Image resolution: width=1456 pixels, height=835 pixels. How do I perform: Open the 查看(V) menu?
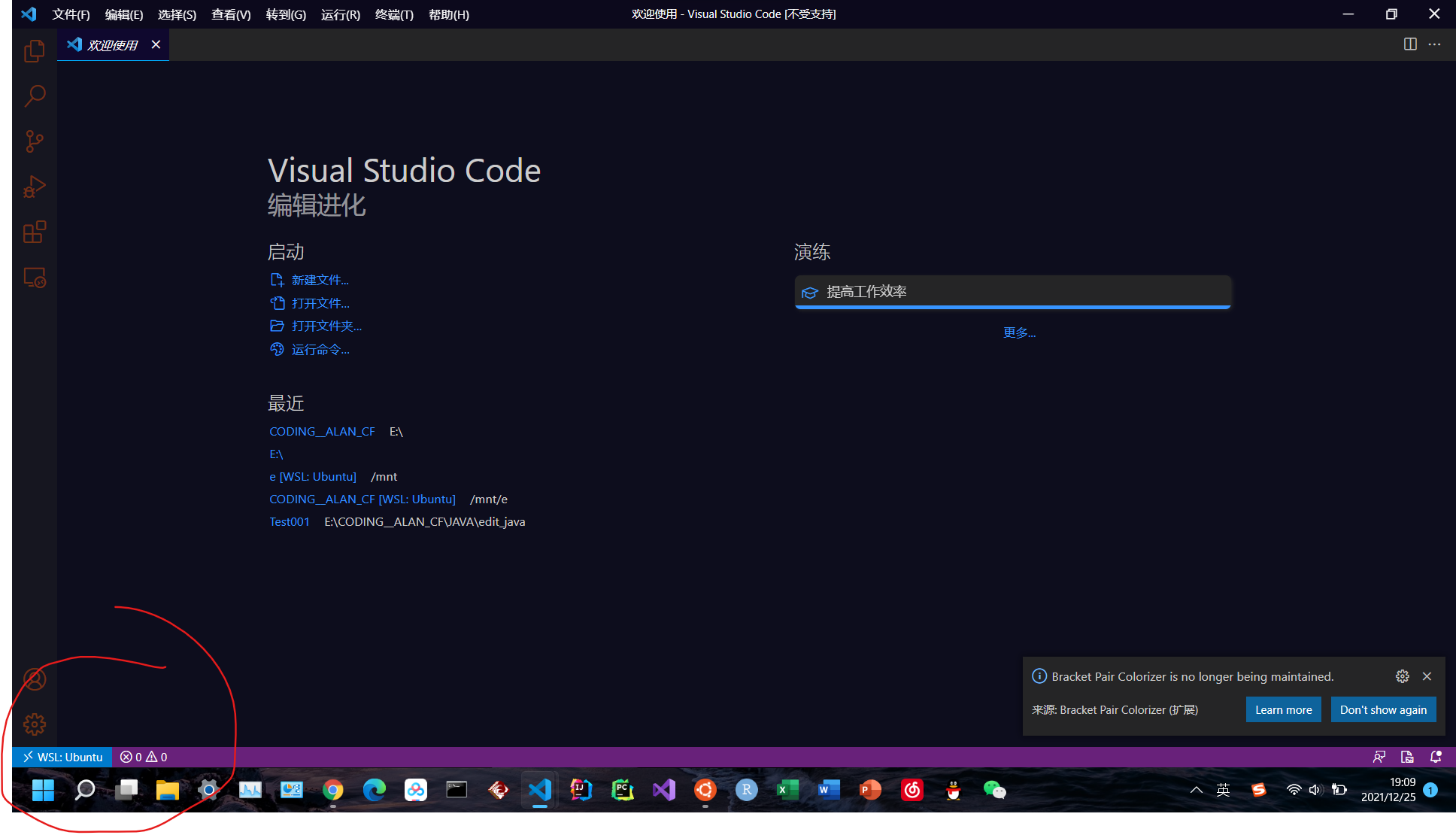click(x=231, y=14)
